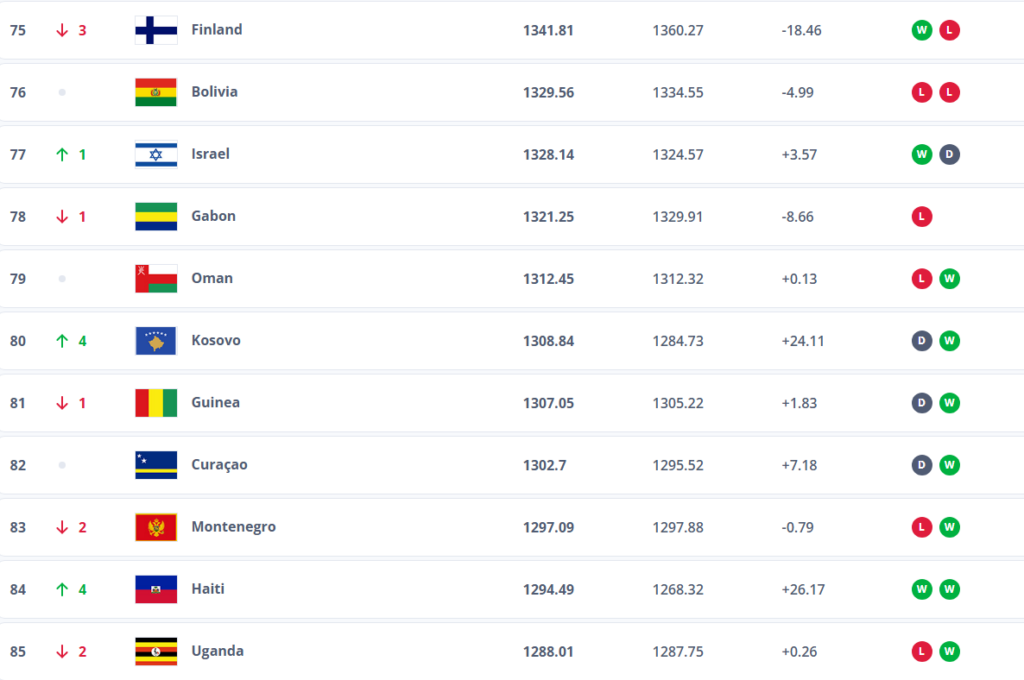
Task: Click Kosovo's green W result badge
Action: (950, 340)
